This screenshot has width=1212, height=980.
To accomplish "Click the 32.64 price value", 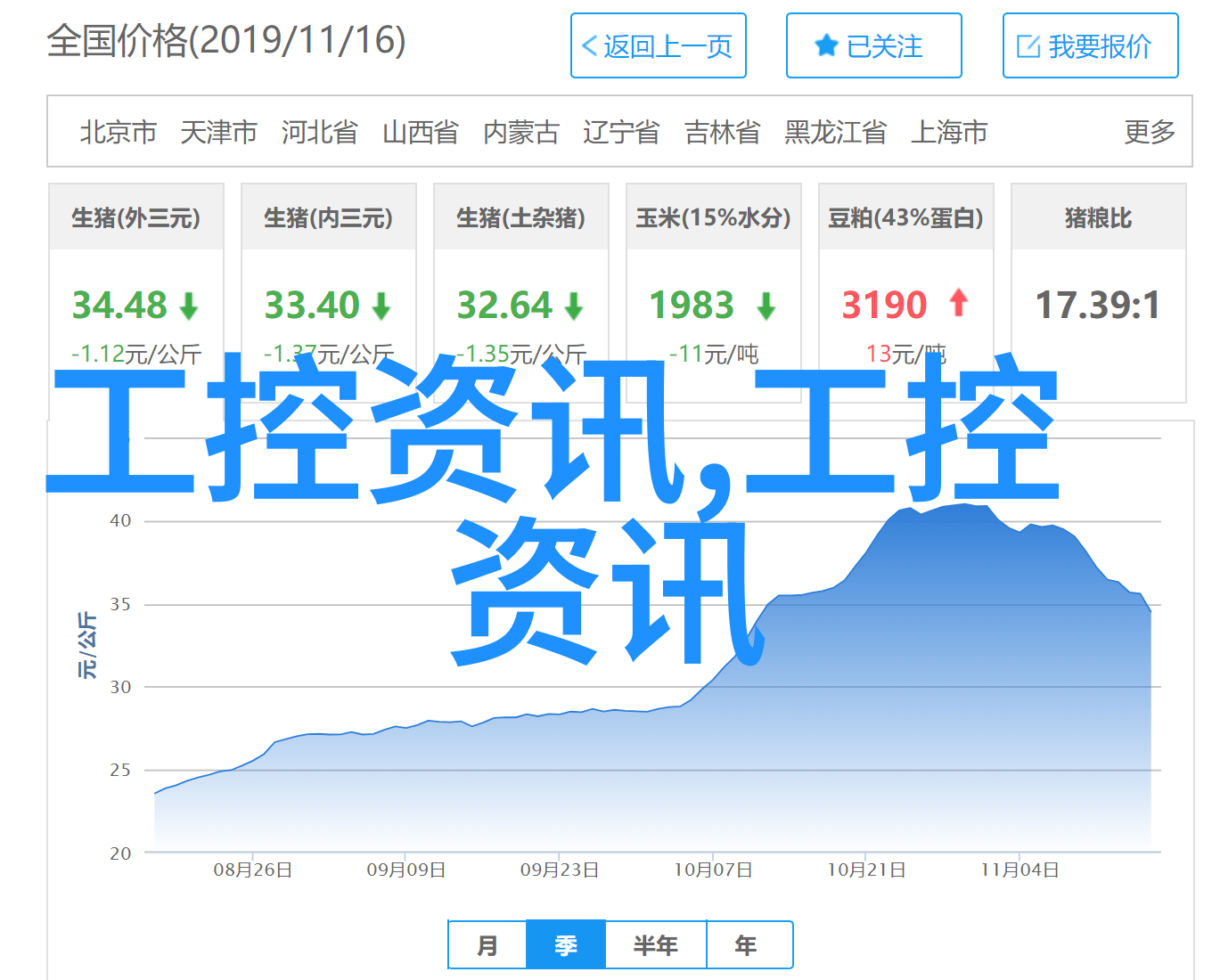I will click(504, 306).
